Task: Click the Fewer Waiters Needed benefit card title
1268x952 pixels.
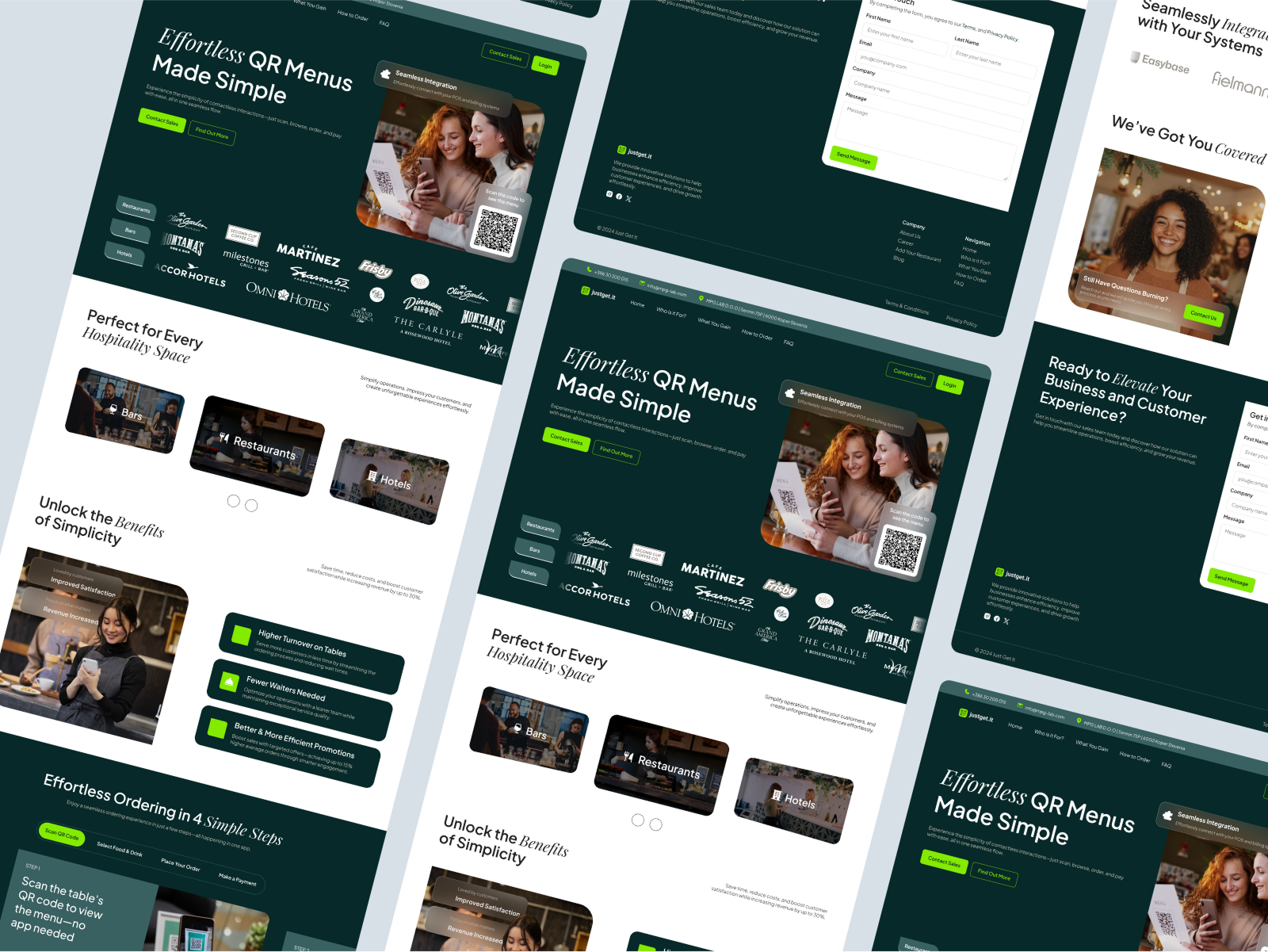Action: [285, 688]
